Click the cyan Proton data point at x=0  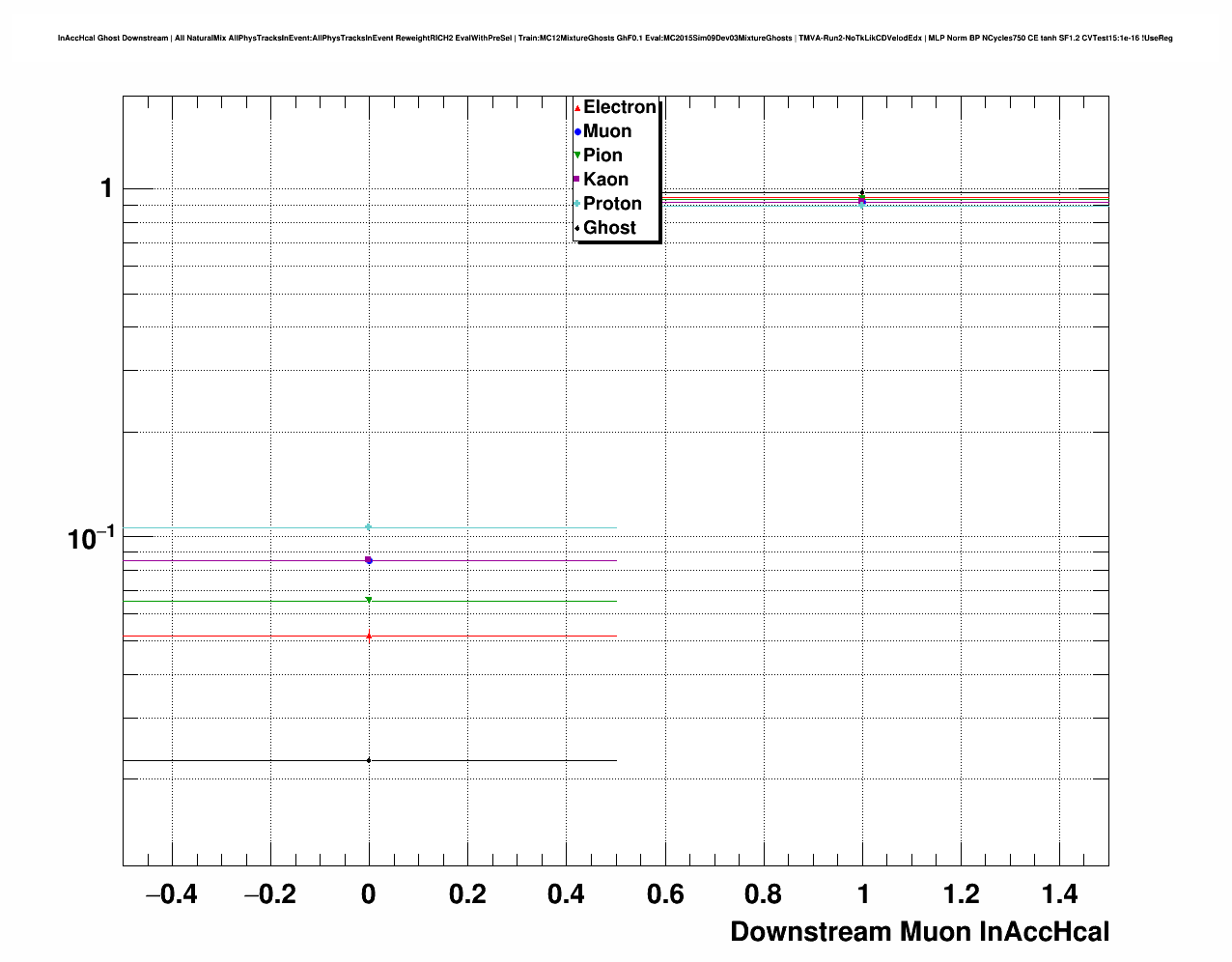click(368, 527)
